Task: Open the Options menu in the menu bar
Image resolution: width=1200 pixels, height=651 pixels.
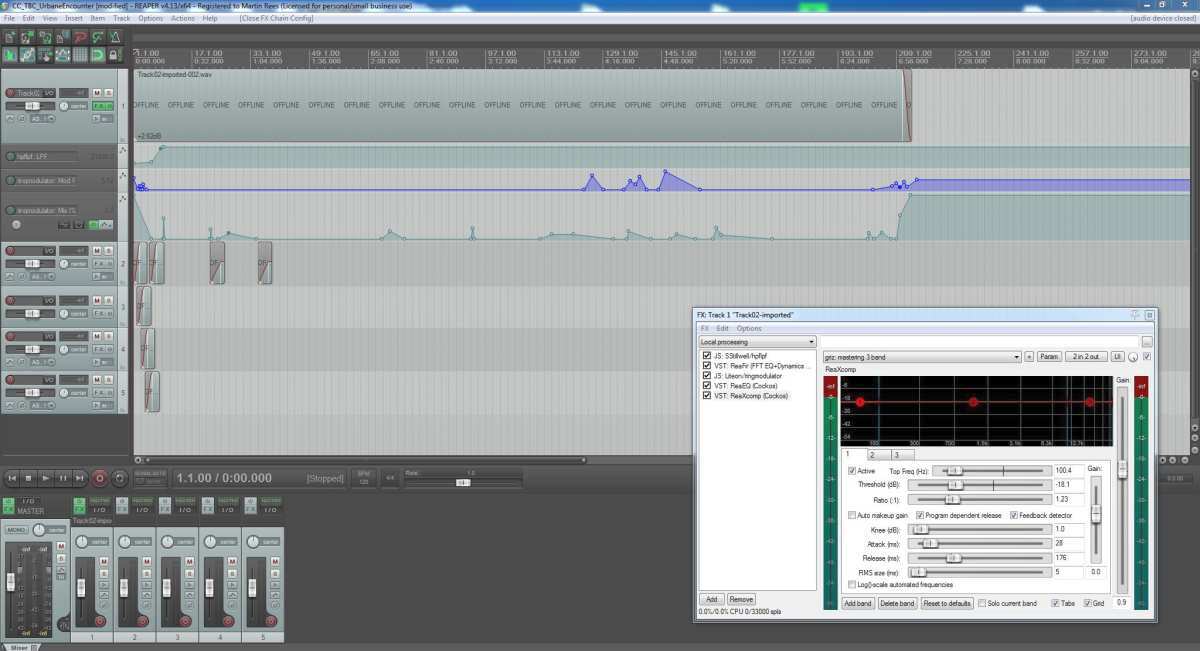Action: (150, 18)
